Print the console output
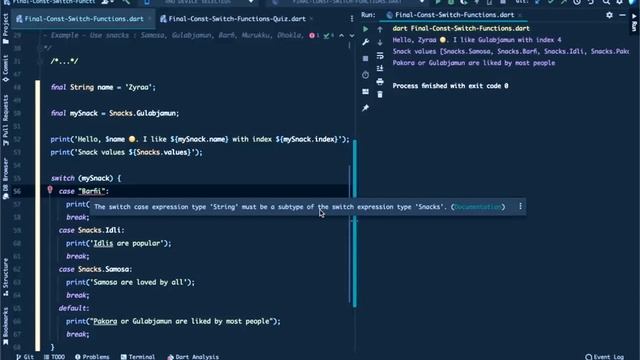 pos(380,82)
